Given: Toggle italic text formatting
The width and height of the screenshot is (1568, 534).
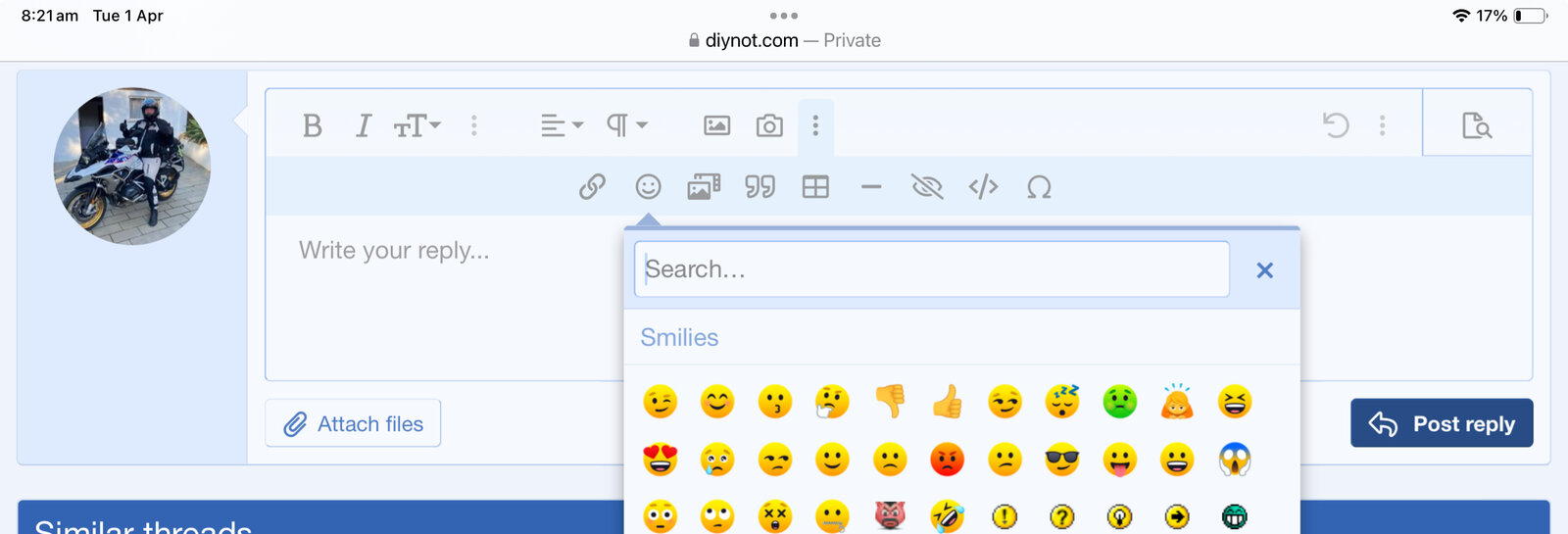Looking at the screenshot, I should click(364, 125).
